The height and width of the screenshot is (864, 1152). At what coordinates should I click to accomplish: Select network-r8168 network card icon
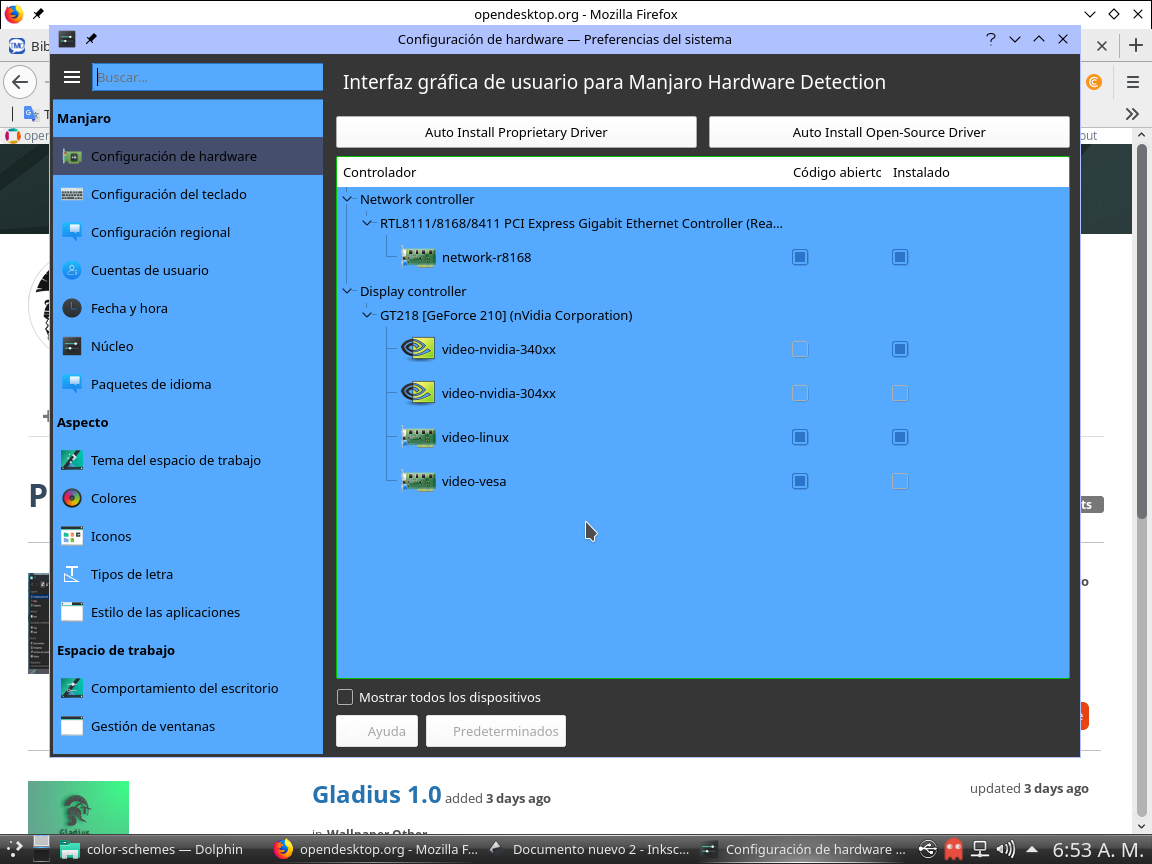pyautogui.click(x=418, y=258)
